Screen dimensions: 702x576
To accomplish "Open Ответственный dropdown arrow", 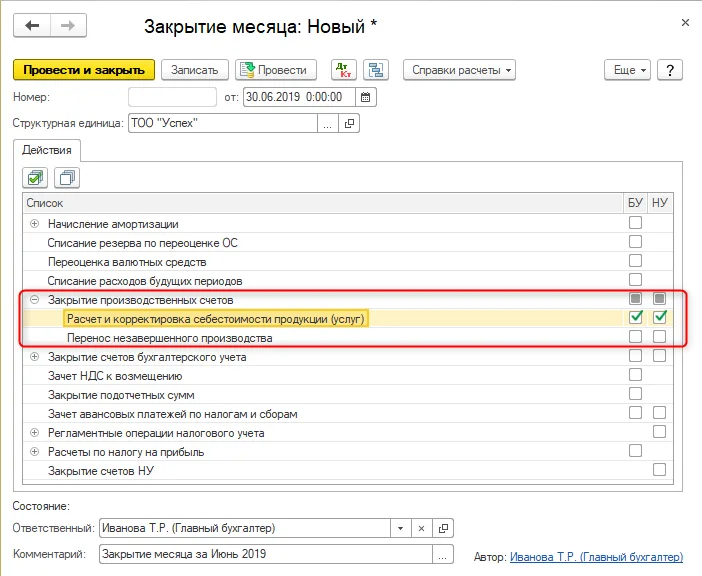I will [x=400, y=529].
